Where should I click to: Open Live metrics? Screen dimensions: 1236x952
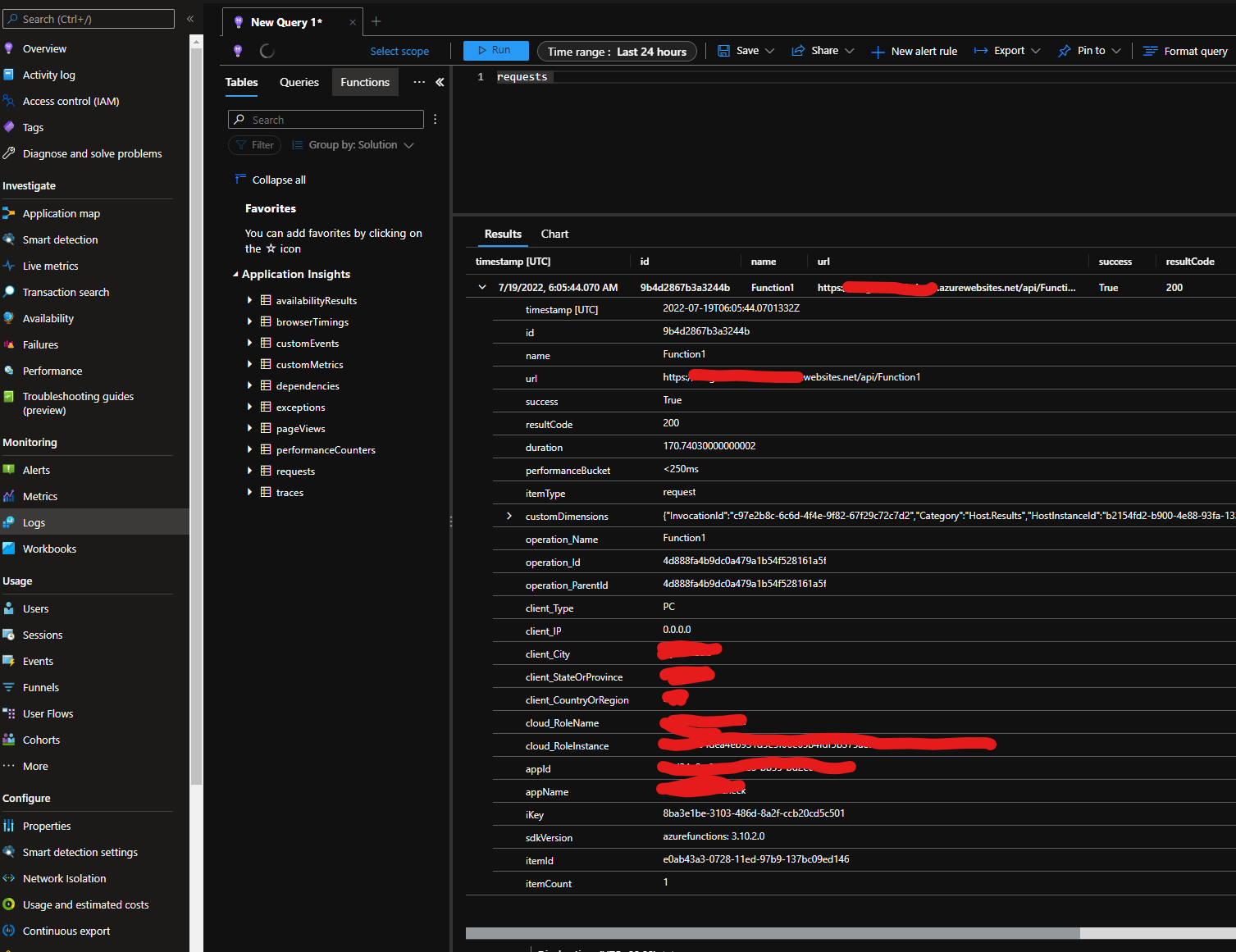(50, 266)
